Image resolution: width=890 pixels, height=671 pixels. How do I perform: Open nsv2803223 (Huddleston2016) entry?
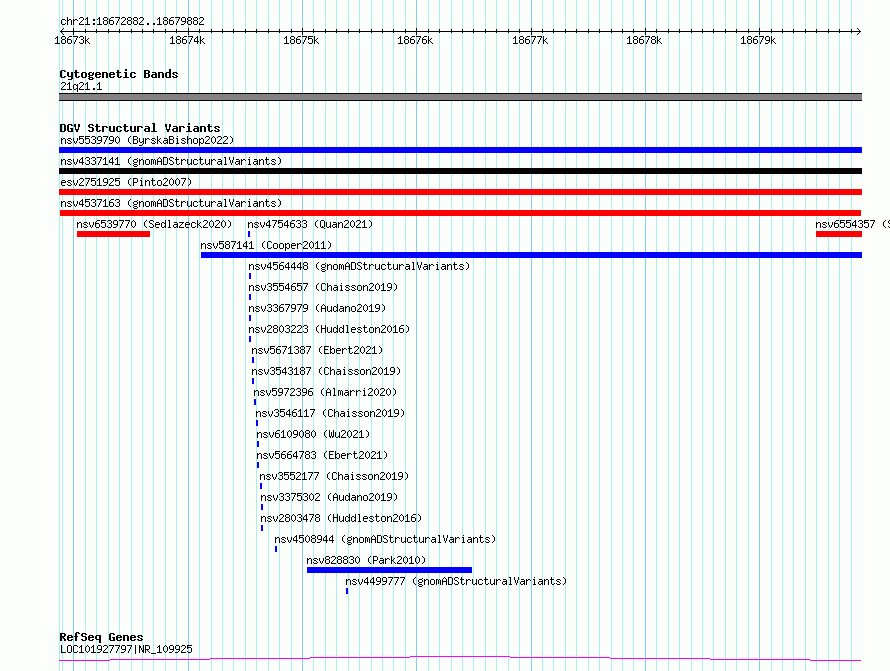(329, 329)
